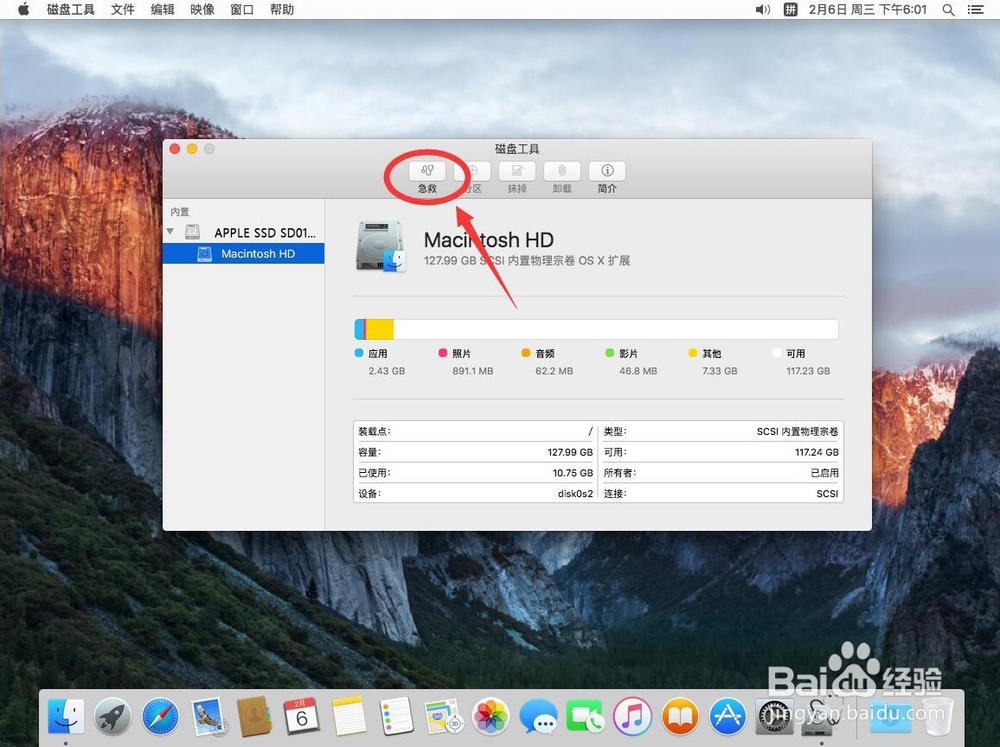This screenshot has width=1000, height=747.
Task: Click the green 影片 legend dot
Action: tap(610, 353)
